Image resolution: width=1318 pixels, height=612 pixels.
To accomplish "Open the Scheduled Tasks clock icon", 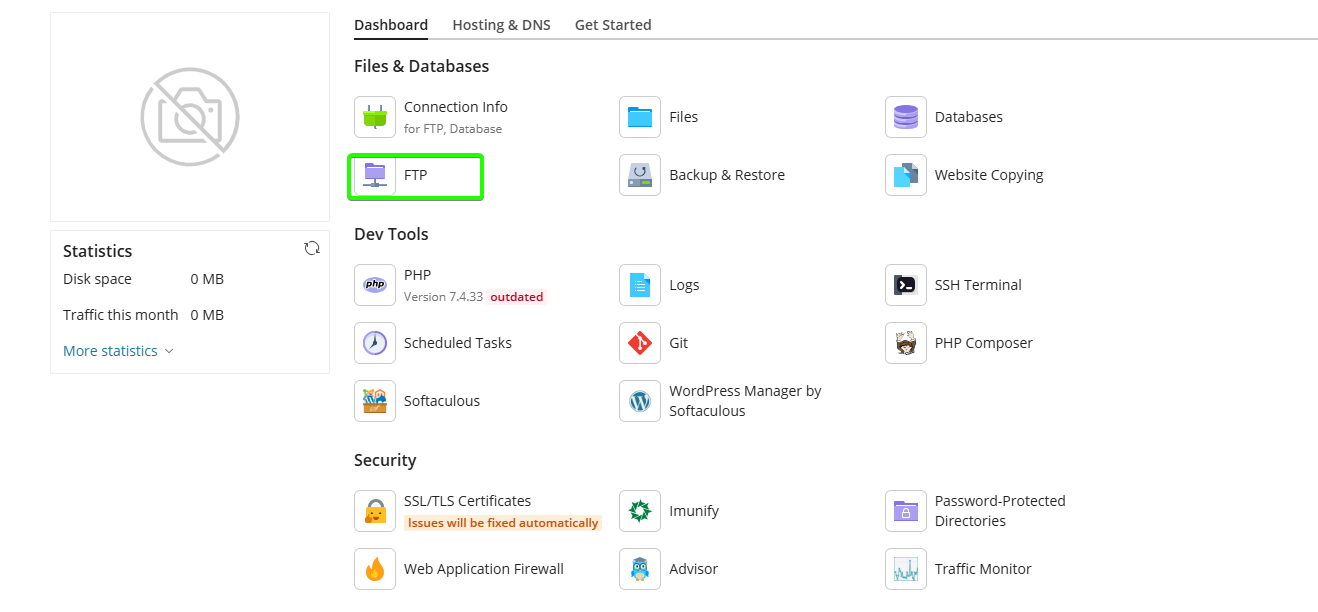I will tap(375, 343).
